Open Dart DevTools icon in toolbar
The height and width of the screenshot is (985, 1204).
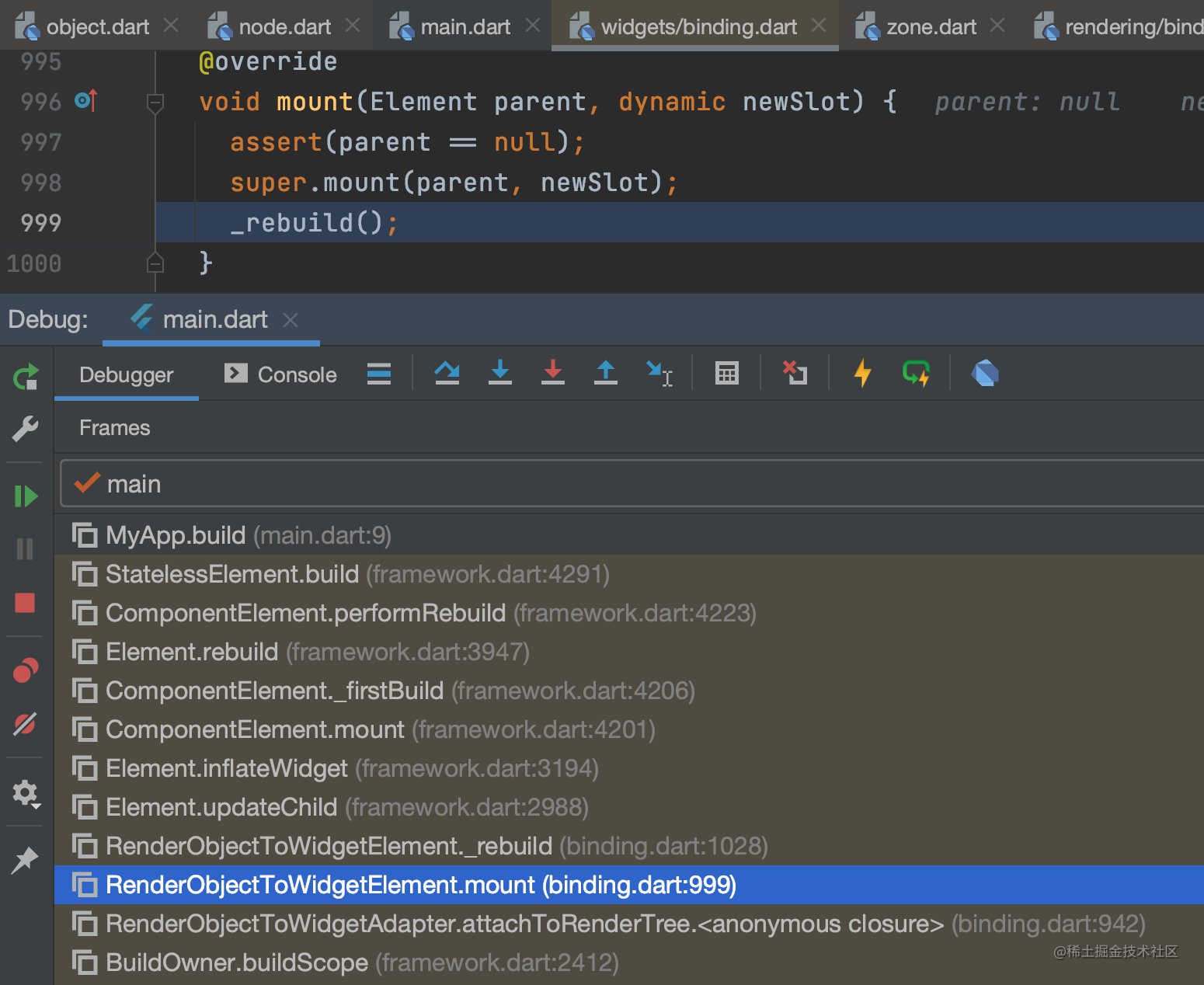[x=985, y=374]
